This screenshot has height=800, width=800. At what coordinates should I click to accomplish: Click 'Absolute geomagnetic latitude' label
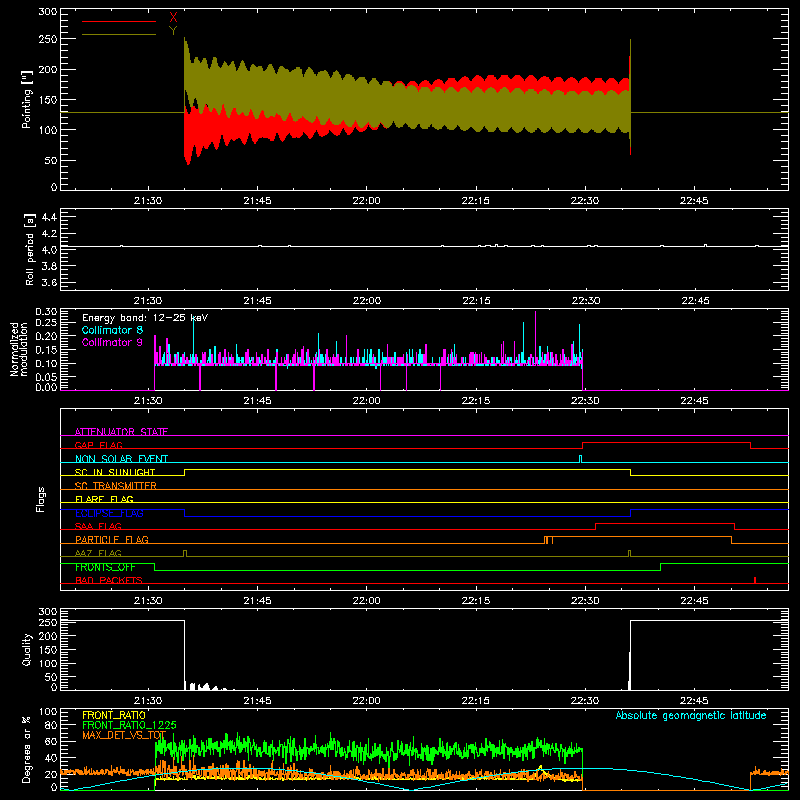691,715
